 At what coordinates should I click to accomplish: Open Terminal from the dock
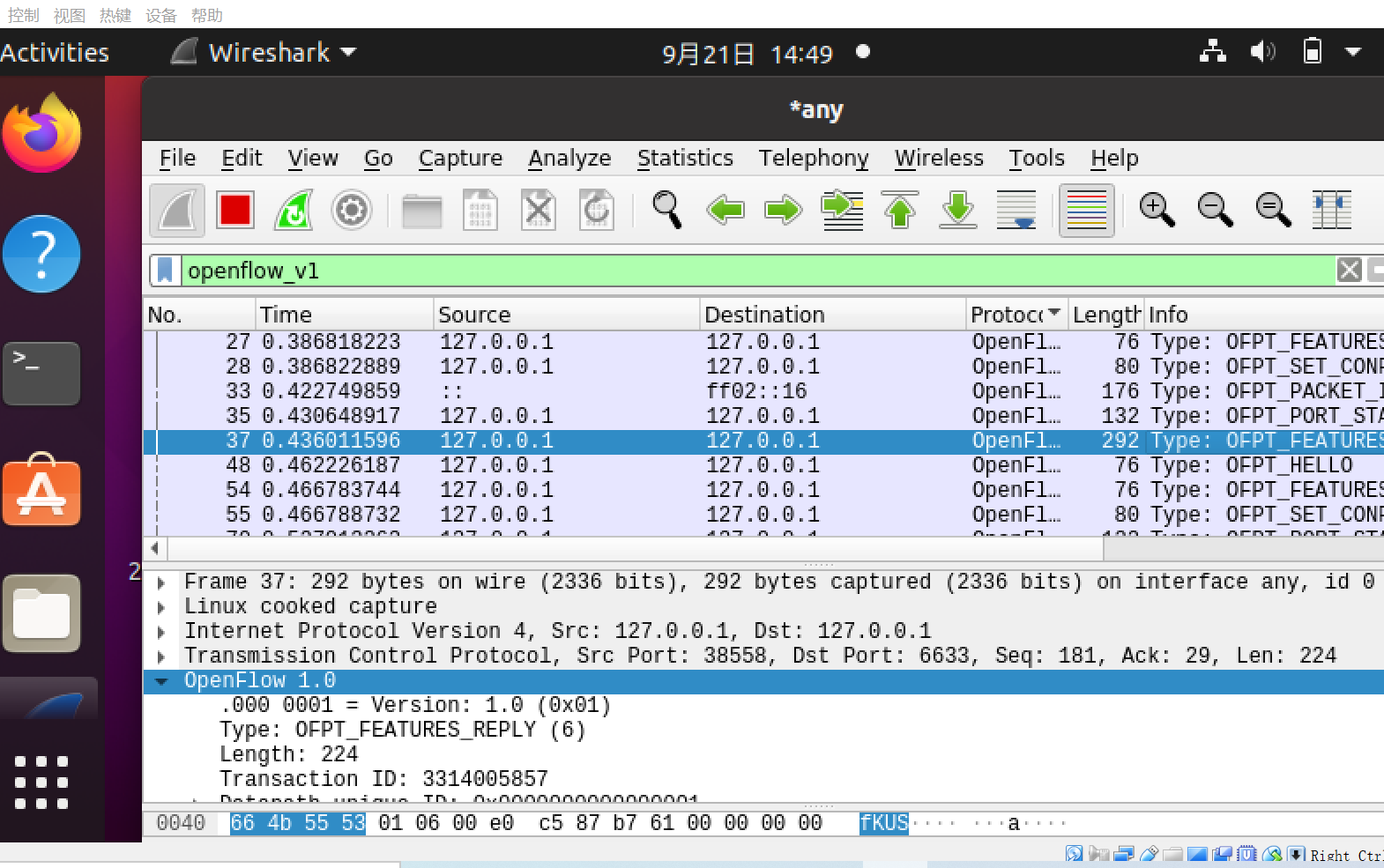[41, 374]
